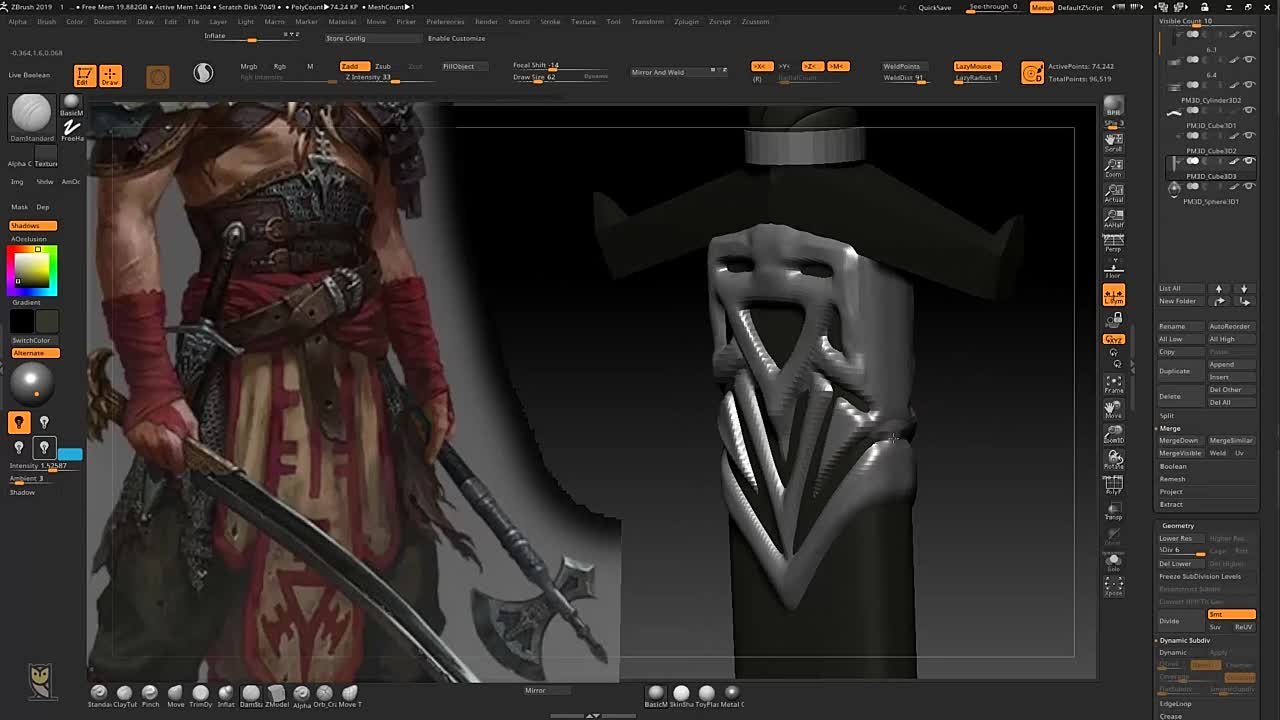Collapse the Merge section
The width and height of the screenshot is (1280, 720).
(x=1170, y=428)
